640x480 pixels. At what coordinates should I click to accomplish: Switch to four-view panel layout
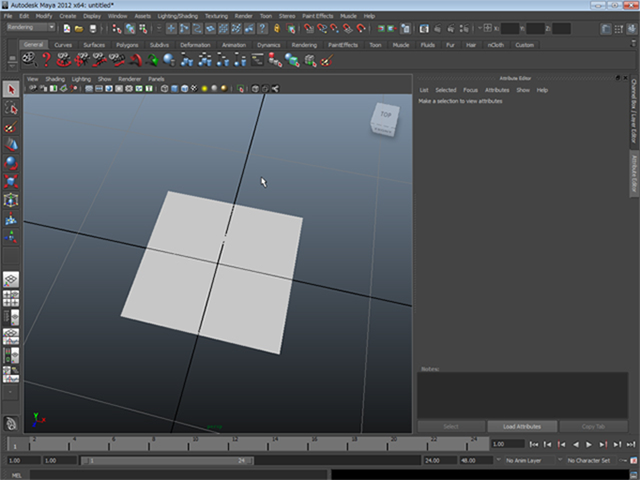(x=11, y=298)
